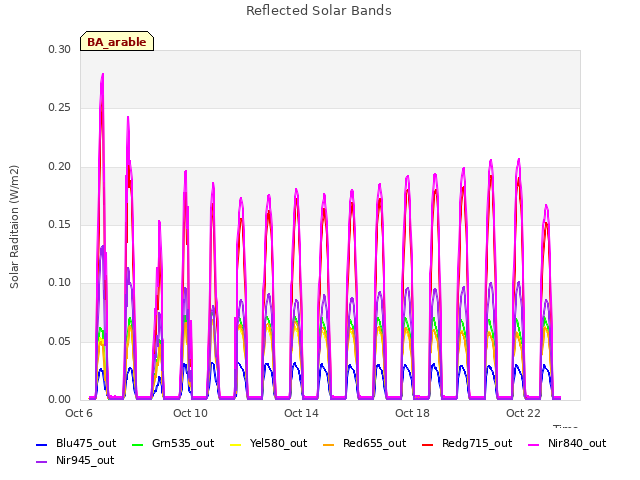
Task: Toggle the Yel580_out legend entry
Action: pos(269,444)
